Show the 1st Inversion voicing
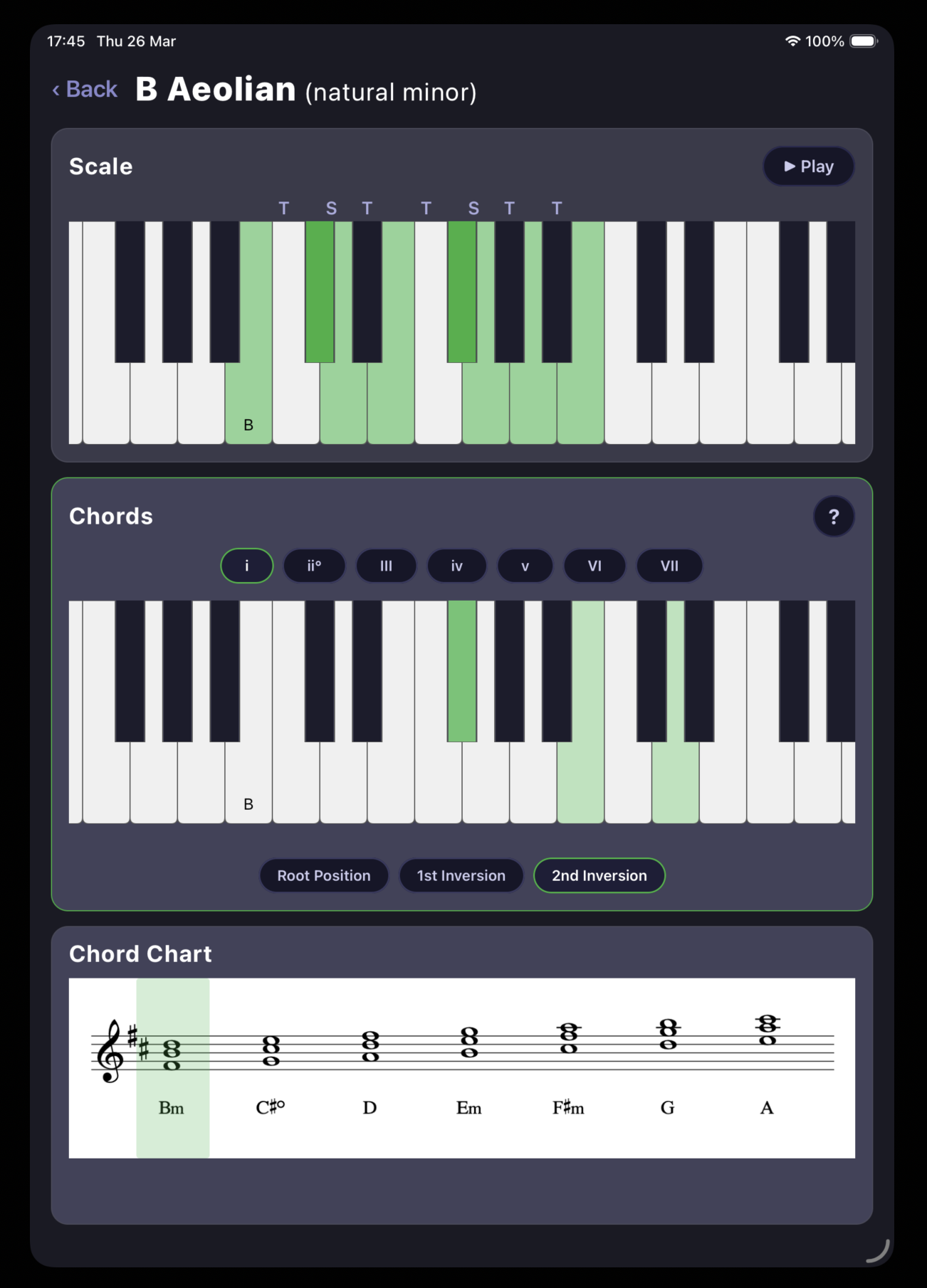 461,875
